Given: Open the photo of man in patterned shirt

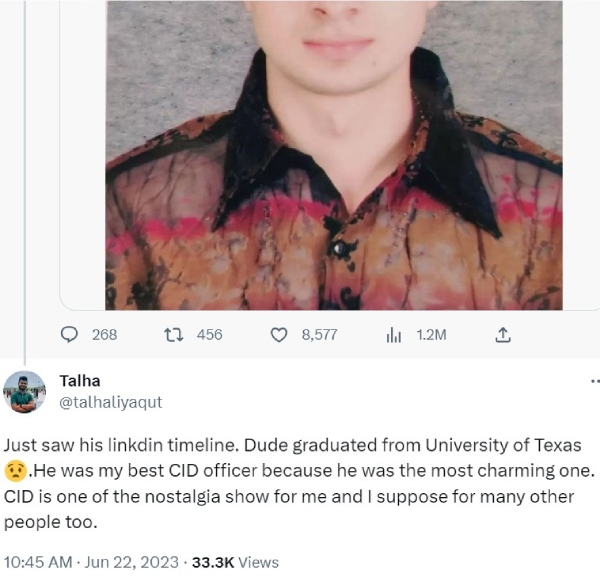Looking at the screenshot, I should click(x=334, y=150).
